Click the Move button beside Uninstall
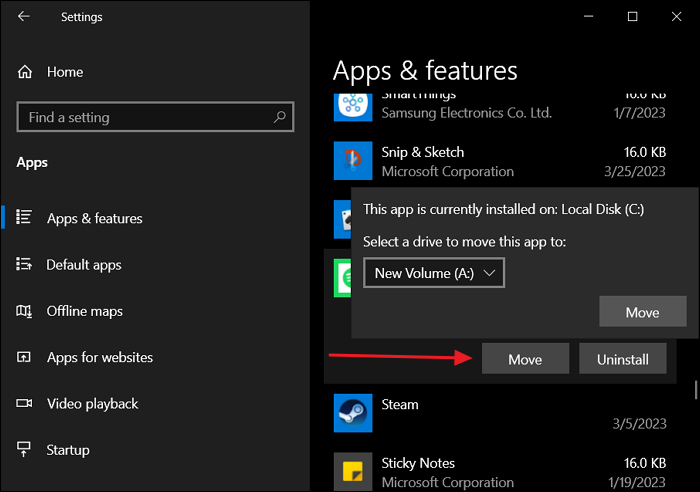The width and height of the screenshot is (700, 492). (x=525, y=359)
